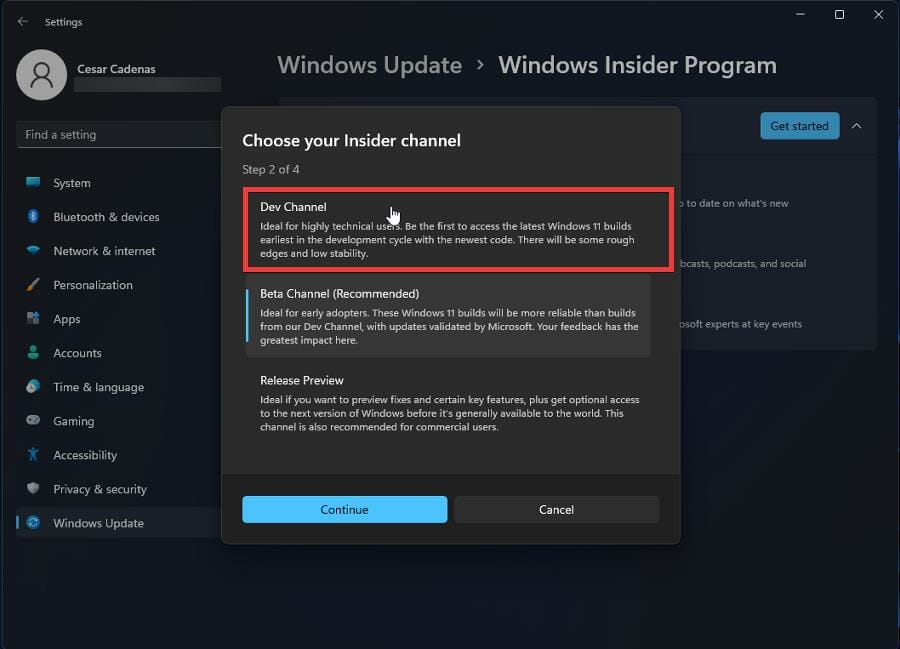The image size is (900, 649).
Task: Focus the Find a setting search field
Action: click(x=119, y=135)
